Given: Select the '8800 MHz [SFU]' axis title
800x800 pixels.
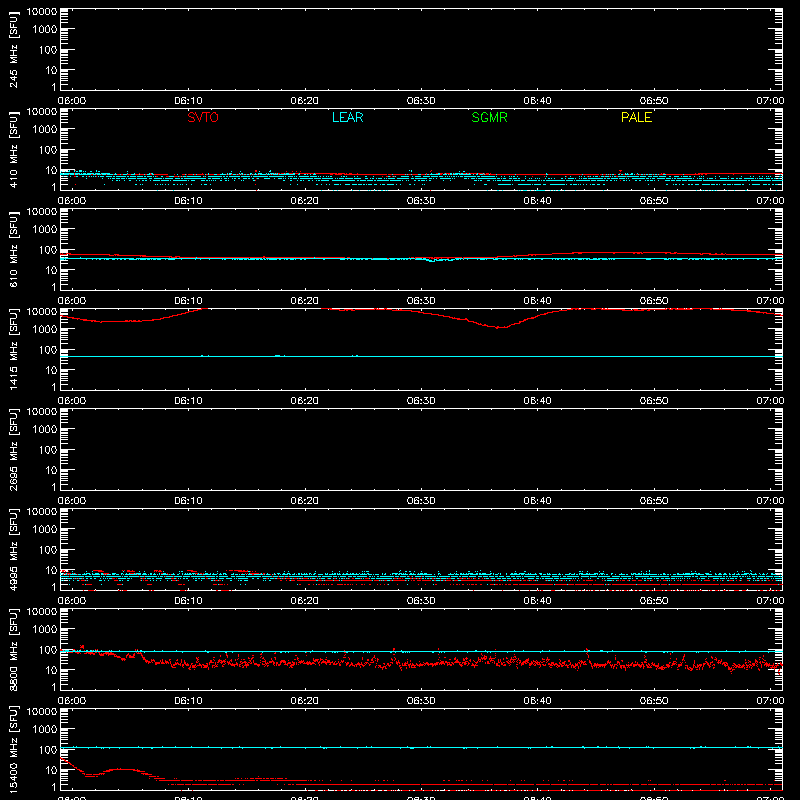Looking at the screenshot, I should point(14,649).
